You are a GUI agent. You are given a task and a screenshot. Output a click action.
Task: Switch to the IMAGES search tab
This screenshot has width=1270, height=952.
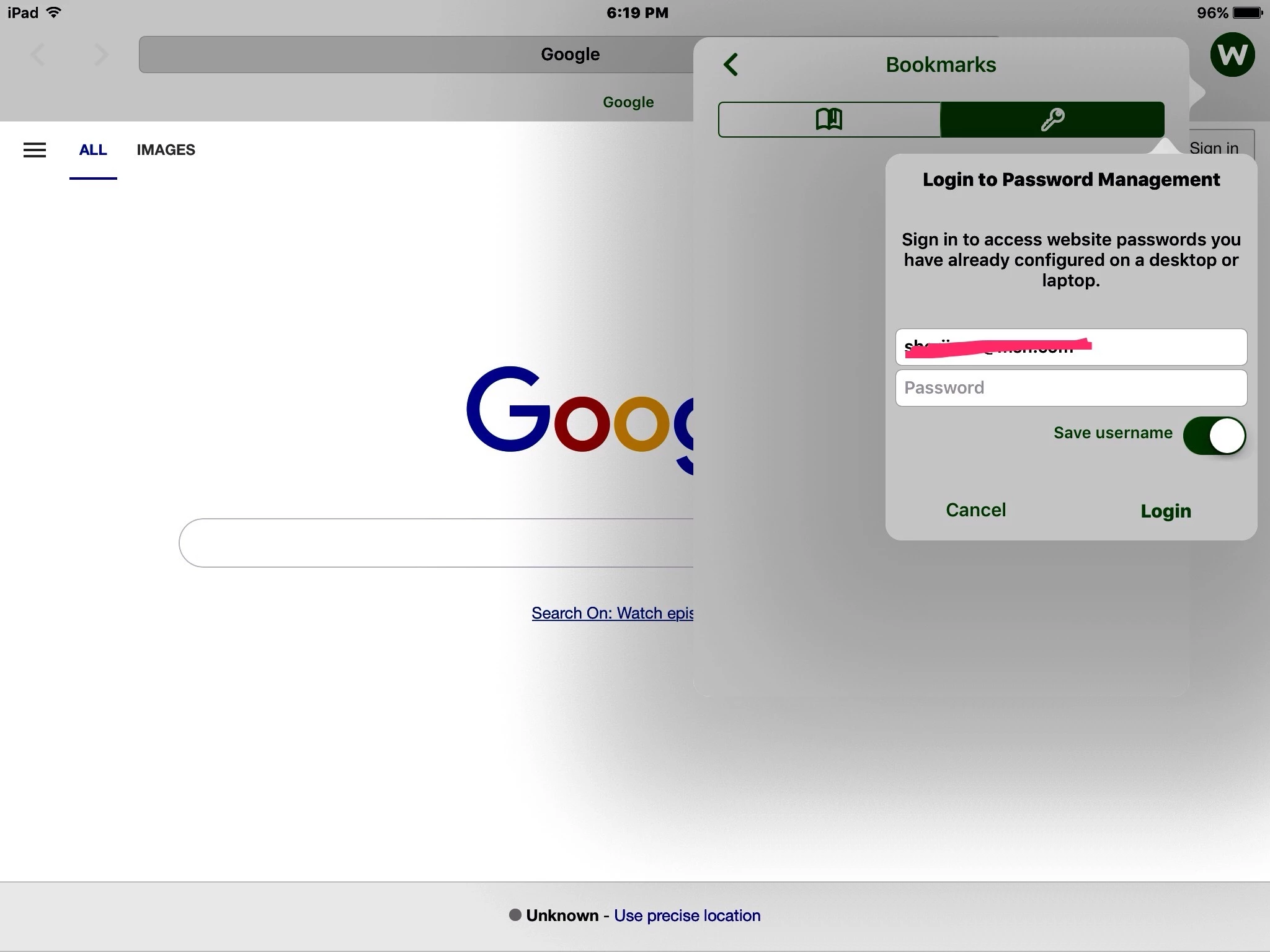click(x=166, y=150)
